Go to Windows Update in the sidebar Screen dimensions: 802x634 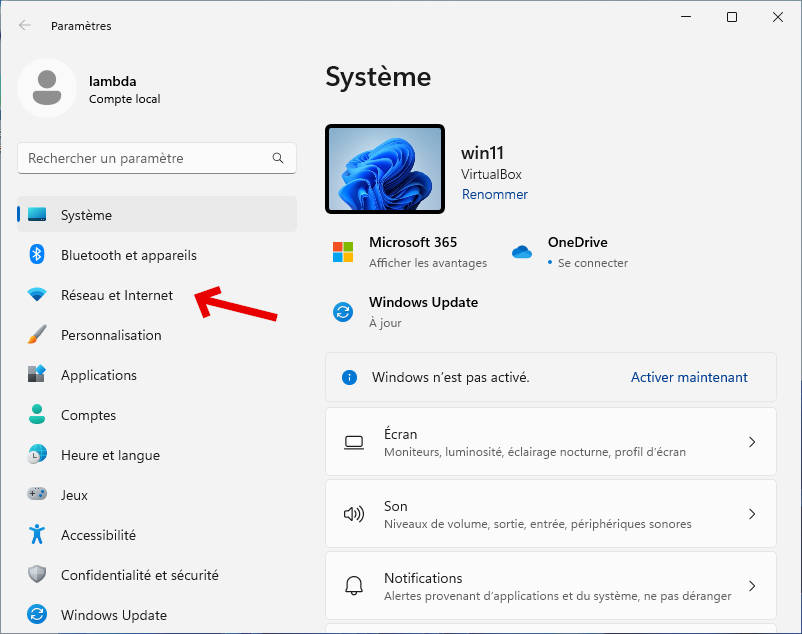coord(113,615)
